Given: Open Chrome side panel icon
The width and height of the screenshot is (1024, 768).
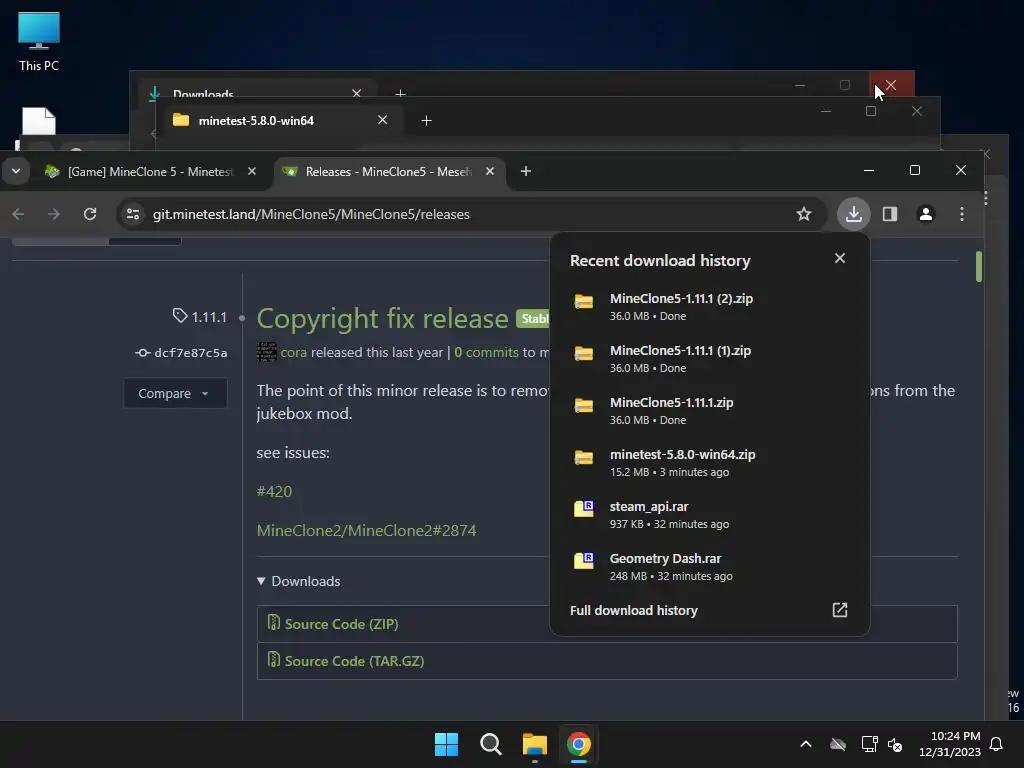Looking at the screenshot, I should click(889, 214).
